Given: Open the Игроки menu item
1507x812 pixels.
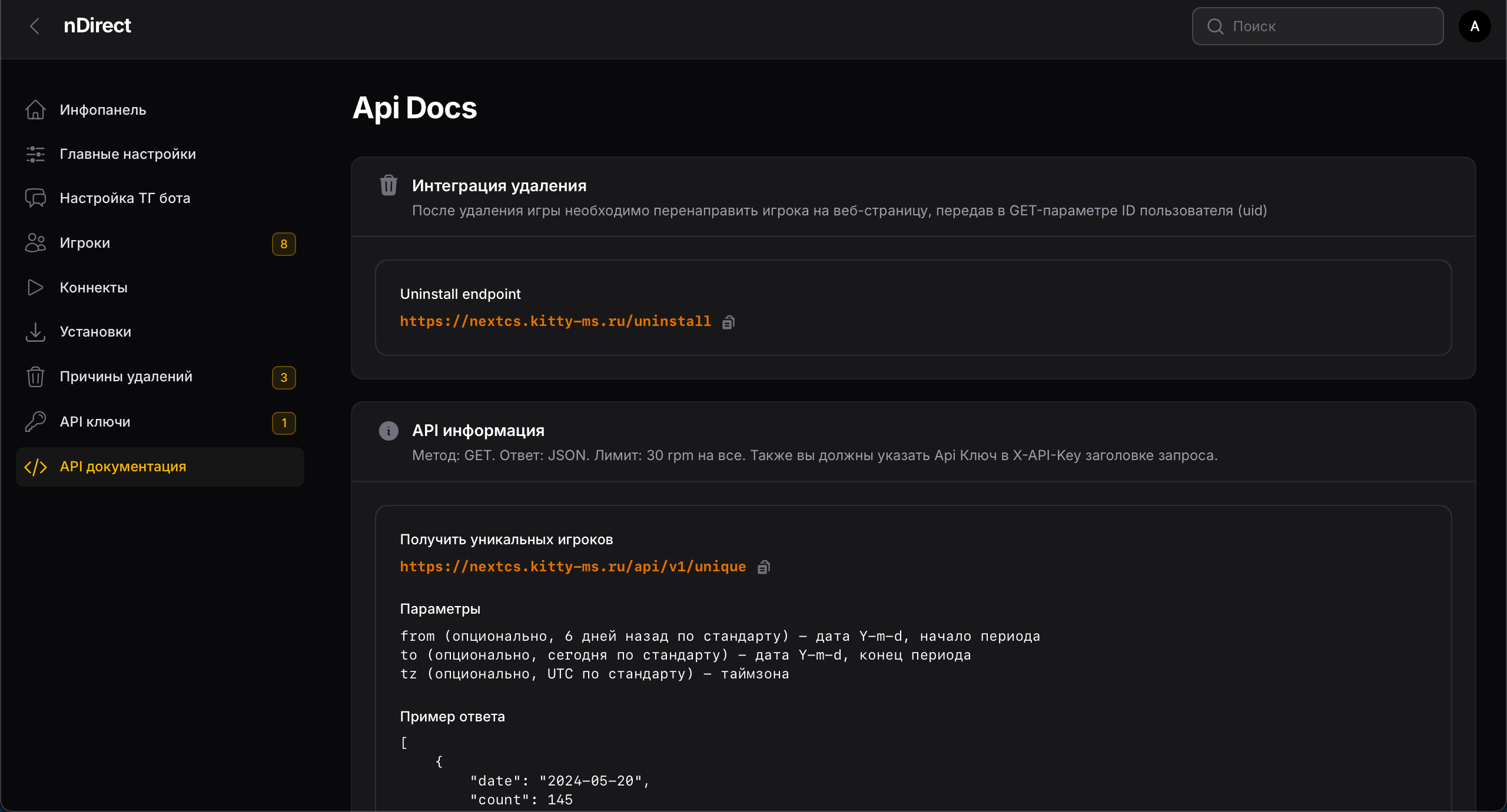Looking at the screenshot, I should (85, 243).
